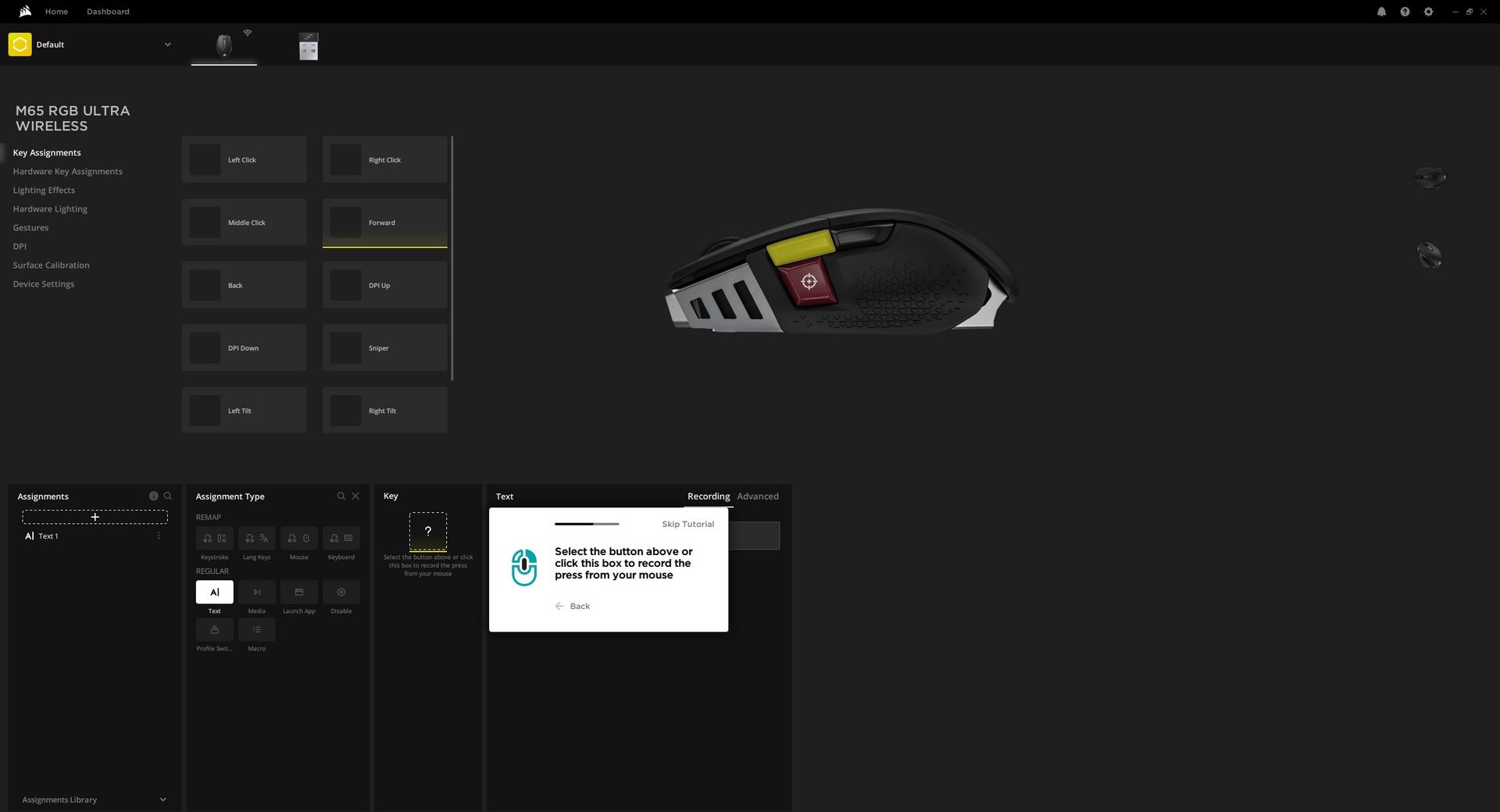The width and height of the screenshot is (1500, 812).
Task: Select the Left Tilt key tile
Action: [244, 410]
